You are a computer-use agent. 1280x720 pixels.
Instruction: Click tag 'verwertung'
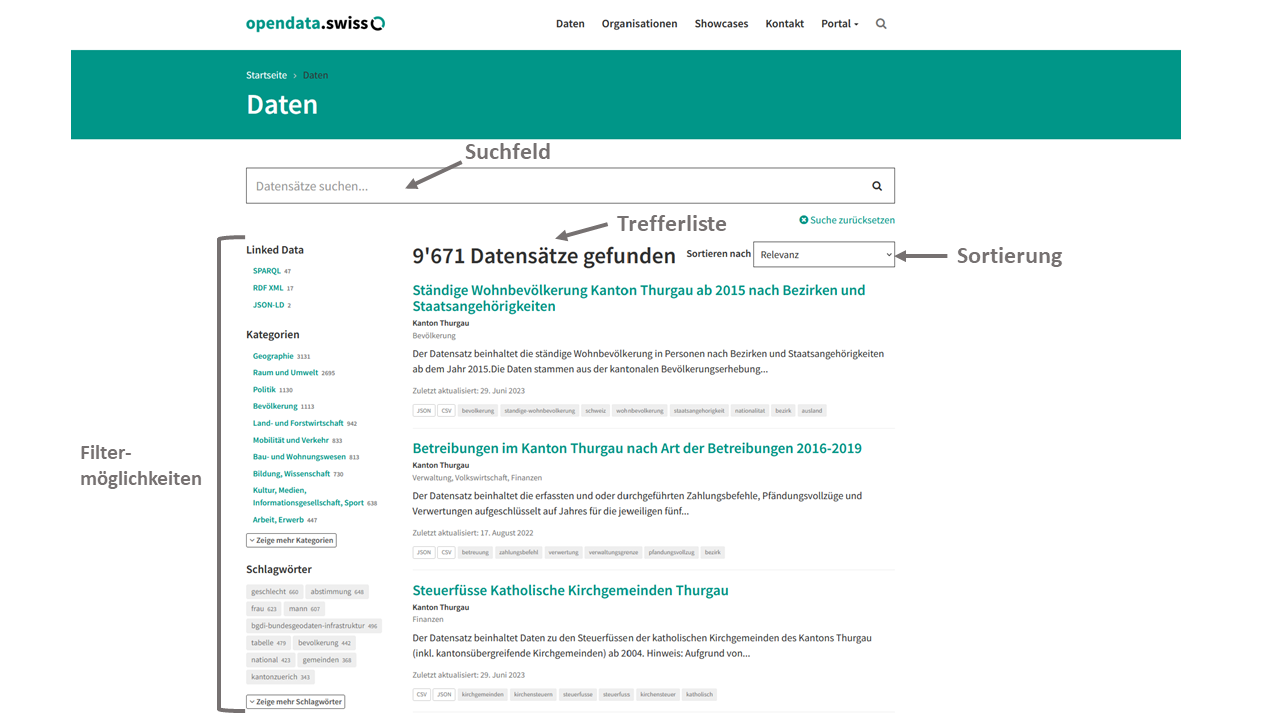[x=564, y=552]
